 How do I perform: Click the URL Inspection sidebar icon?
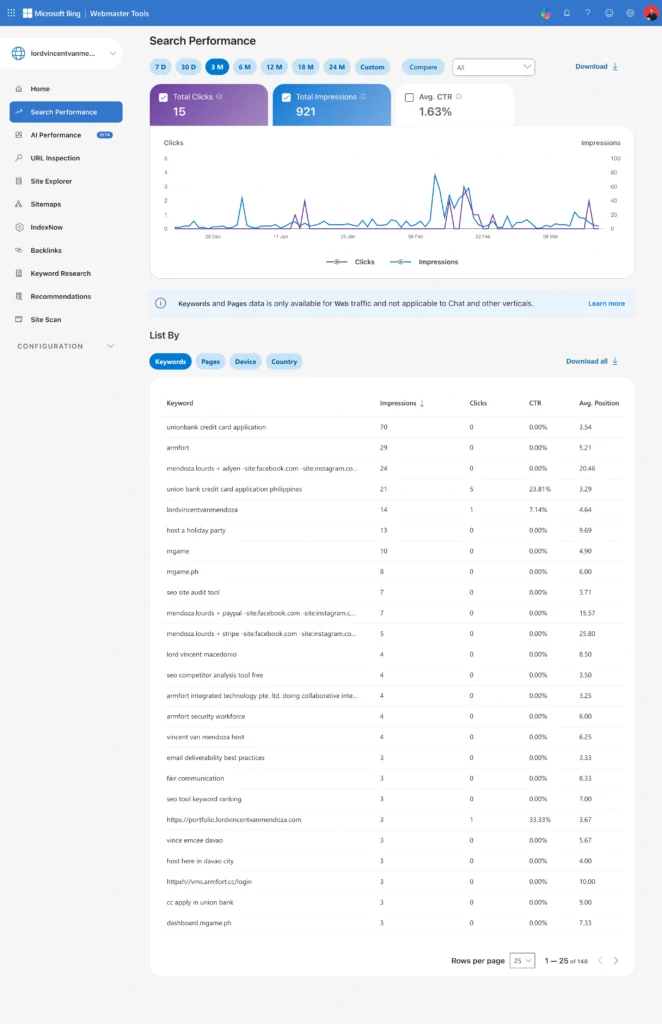tap(19, 158)
